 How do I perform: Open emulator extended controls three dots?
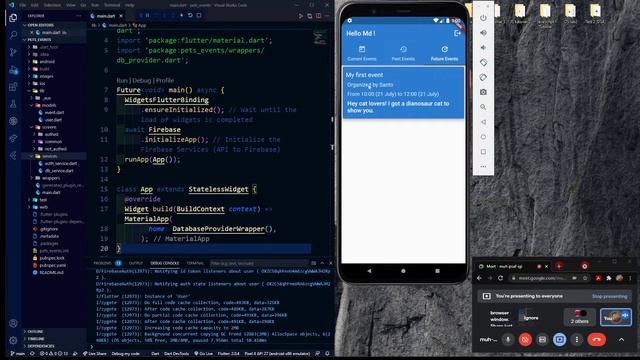coord(483,167)
